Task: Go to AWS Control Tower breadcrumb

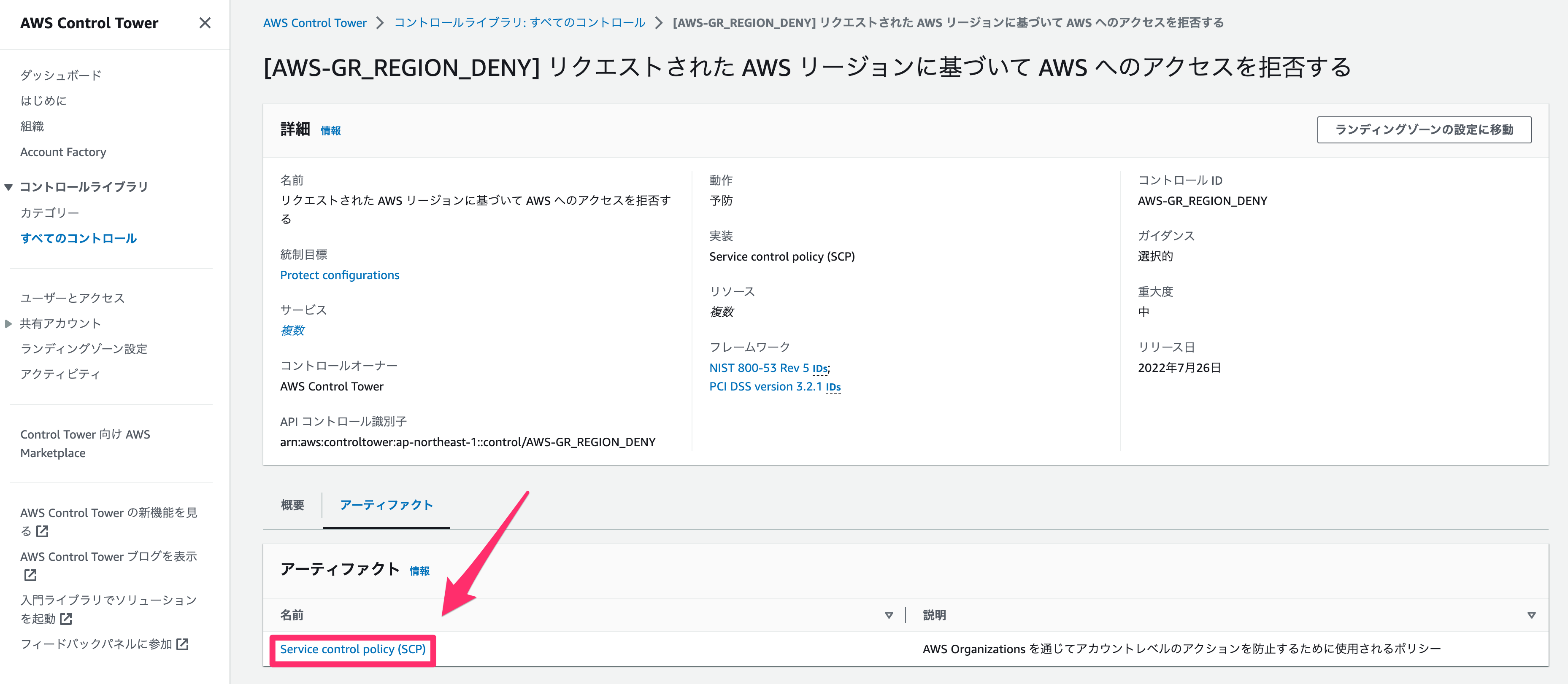Action: 315,23
